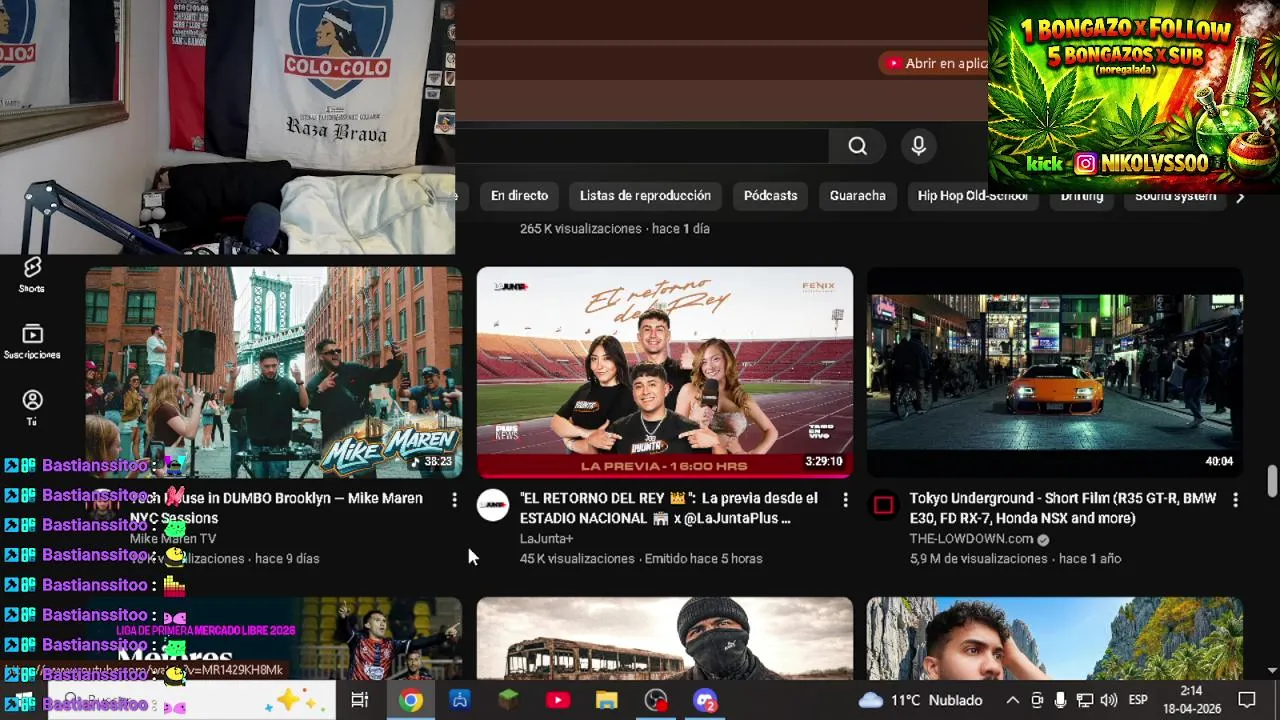Open the taskbar clock showing 2:14

pos(1191,699)
